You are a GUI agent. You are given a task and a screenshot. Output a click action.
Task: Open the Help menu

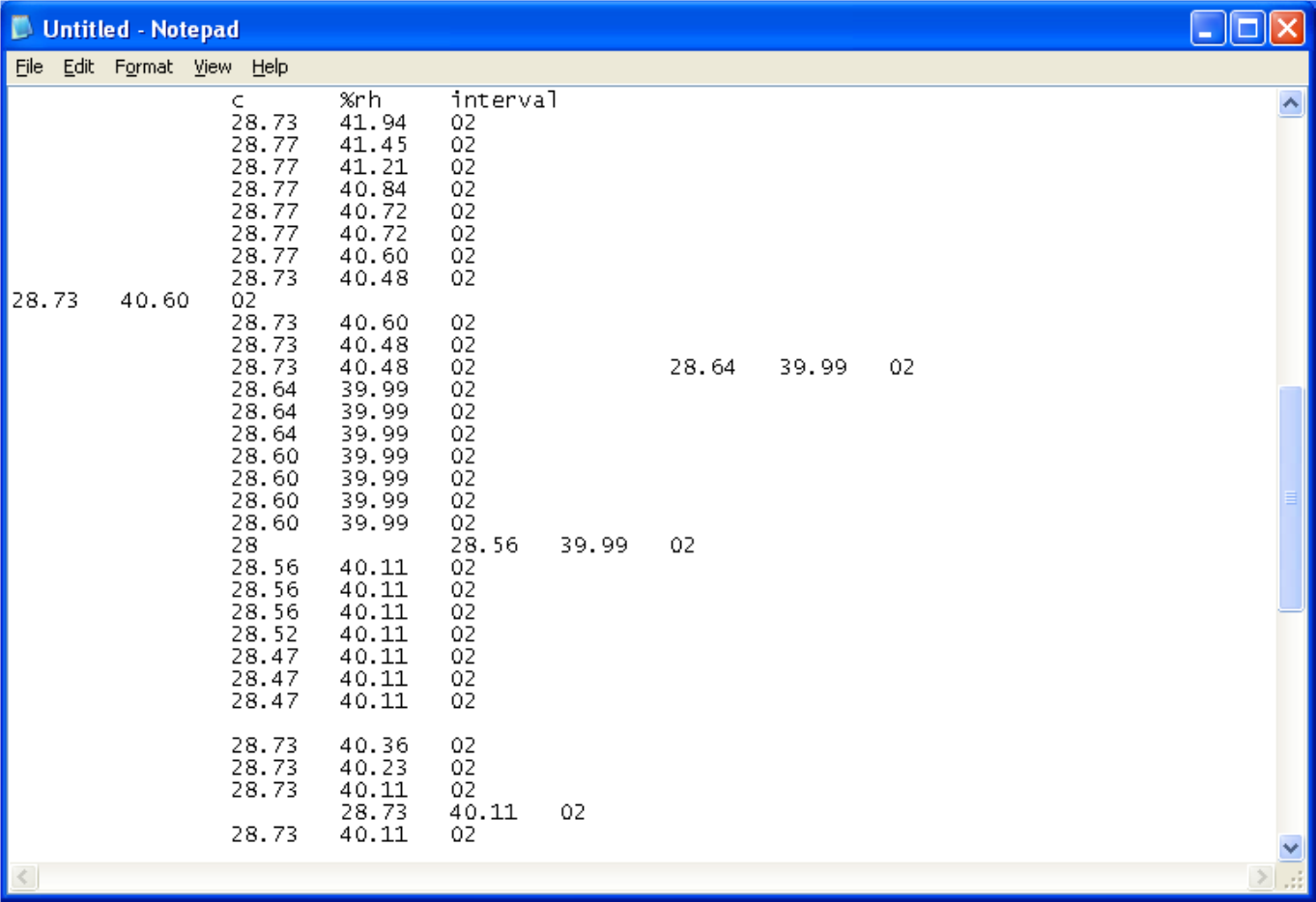270,67
